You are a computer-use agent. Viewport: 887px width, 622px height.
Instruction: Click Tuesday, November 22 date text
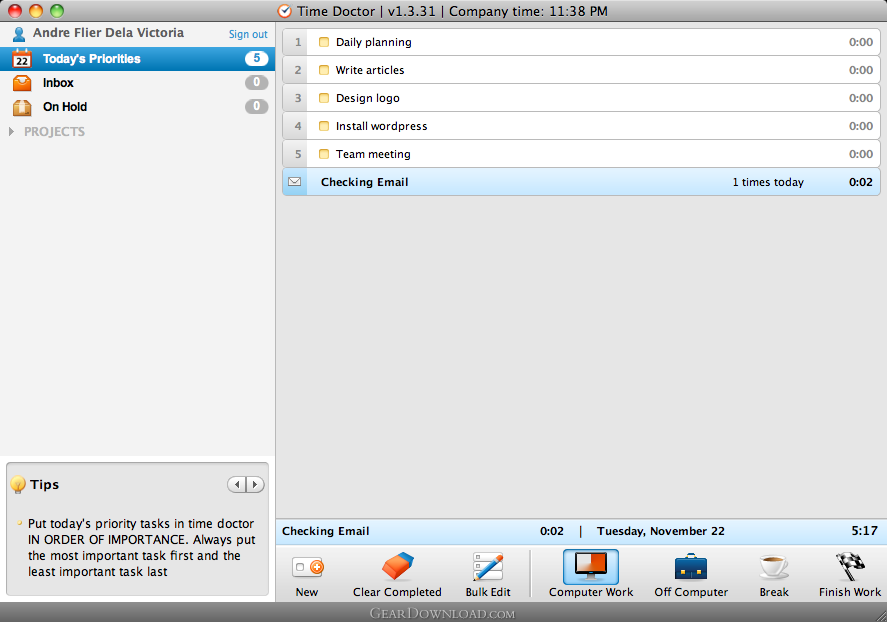[x=660, y=531]
